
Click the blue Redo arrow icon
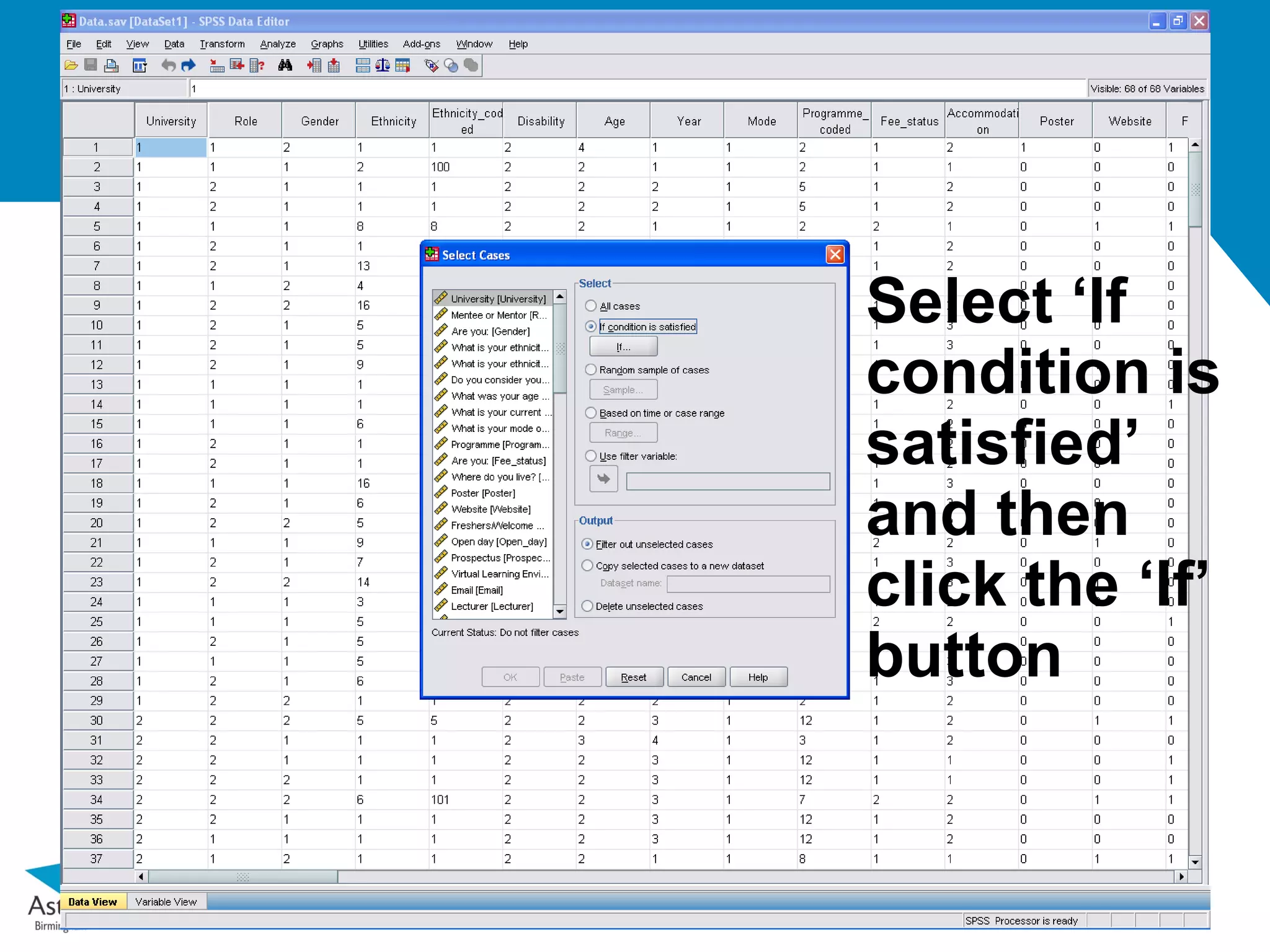coord(189,65)
